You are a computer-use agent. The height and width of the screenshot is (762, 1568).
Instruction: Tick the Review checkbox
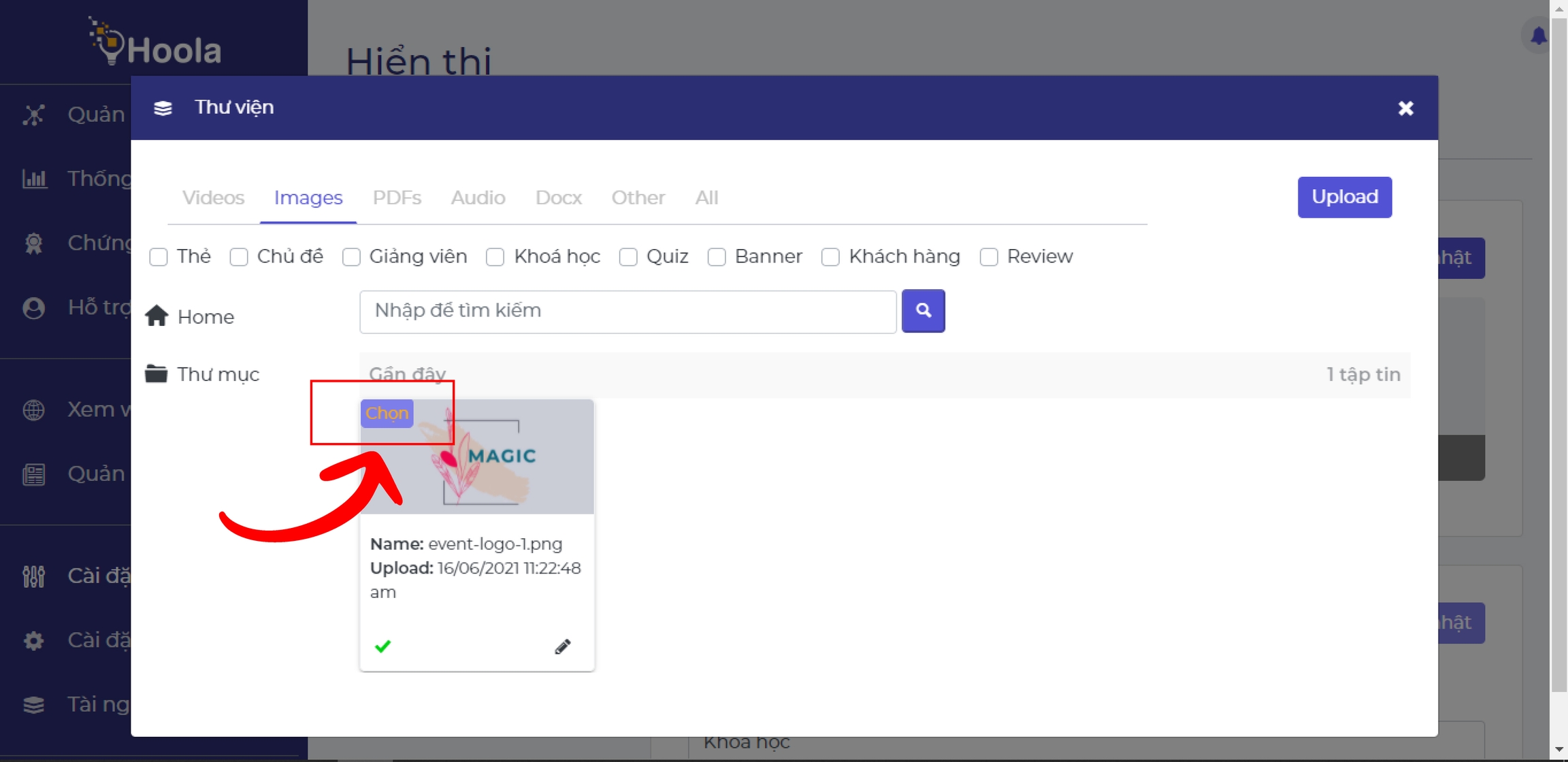989,257
